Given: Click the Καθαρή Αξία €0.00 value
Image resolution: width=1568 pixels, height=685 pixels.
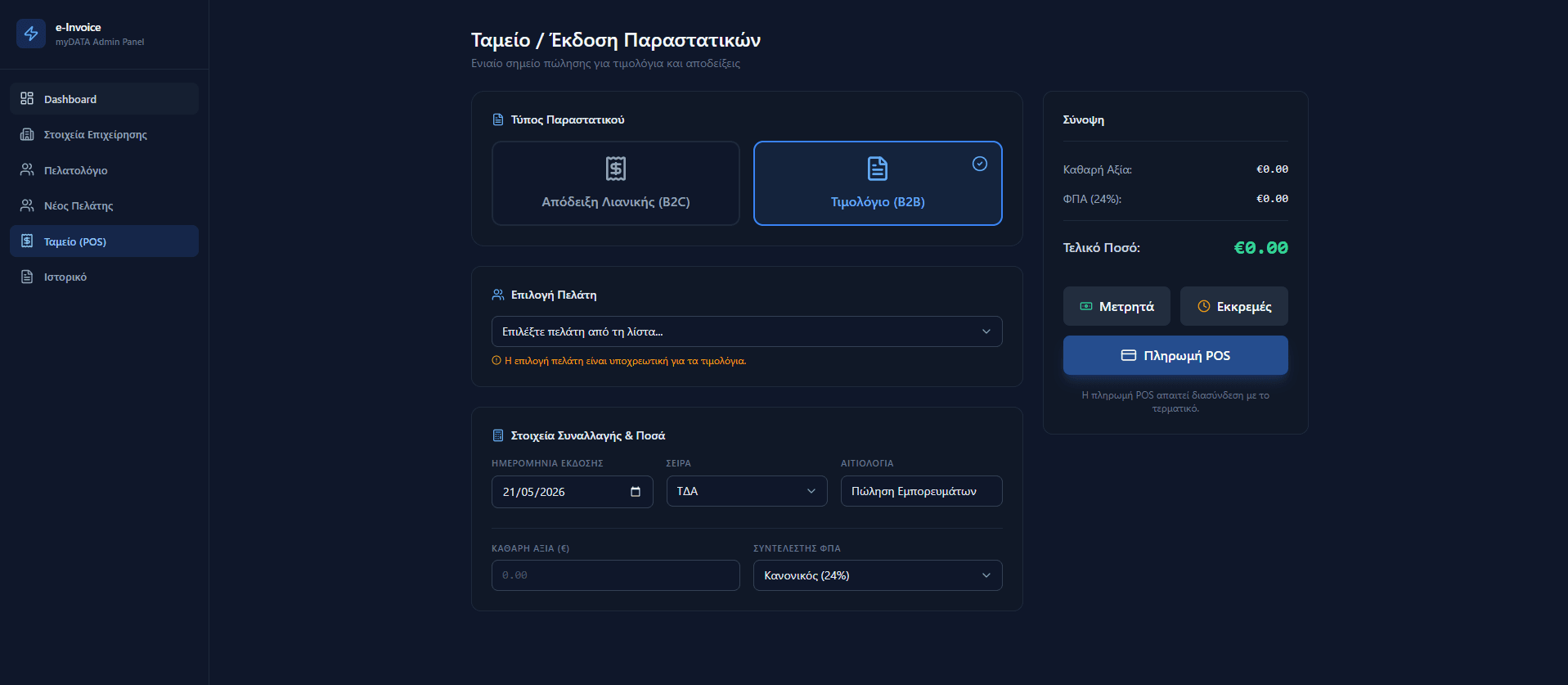Looking at the screenshot, I should click(1272, 169).
